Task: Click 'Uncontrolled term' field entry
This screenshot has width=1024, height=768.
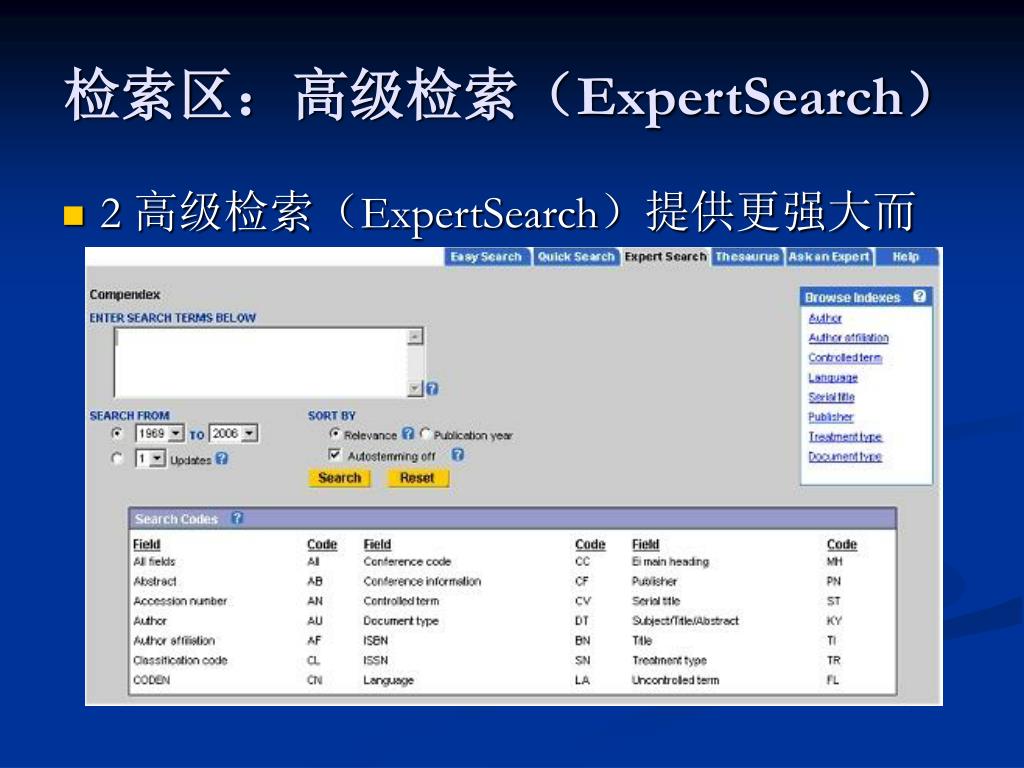Action: (675, 680)
